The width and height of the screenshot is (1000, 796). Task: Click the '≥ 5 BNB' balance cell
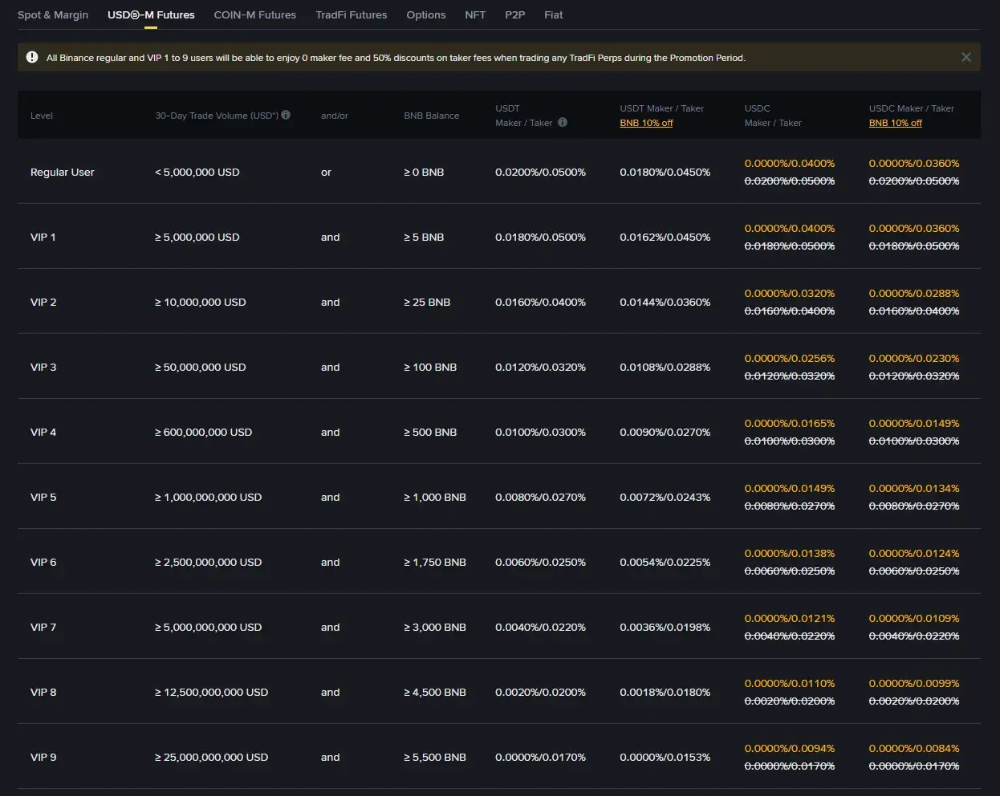pos(423,237)
